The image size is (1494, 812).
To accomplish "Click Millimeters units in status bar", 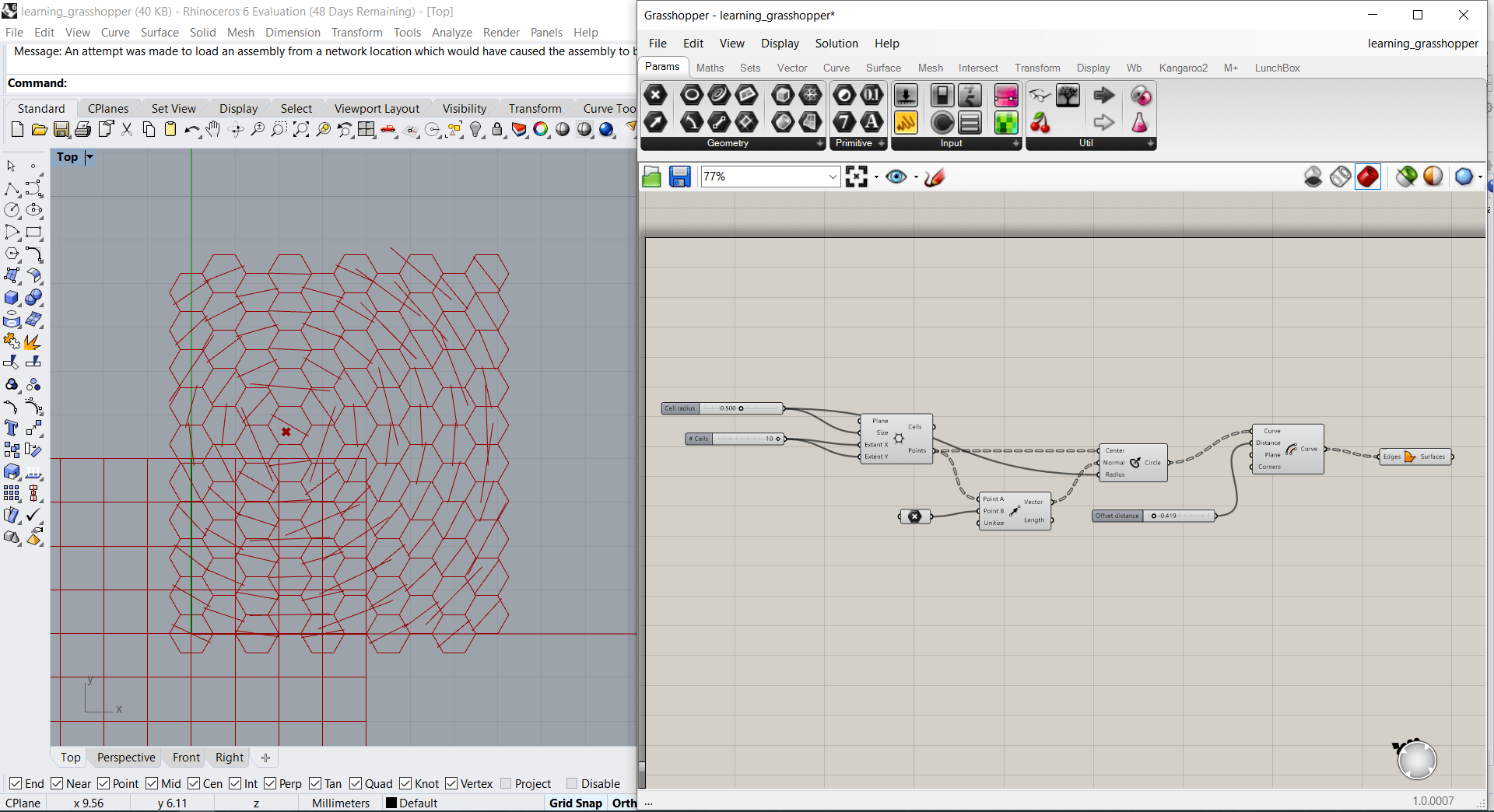I will [x=341, y=803].
